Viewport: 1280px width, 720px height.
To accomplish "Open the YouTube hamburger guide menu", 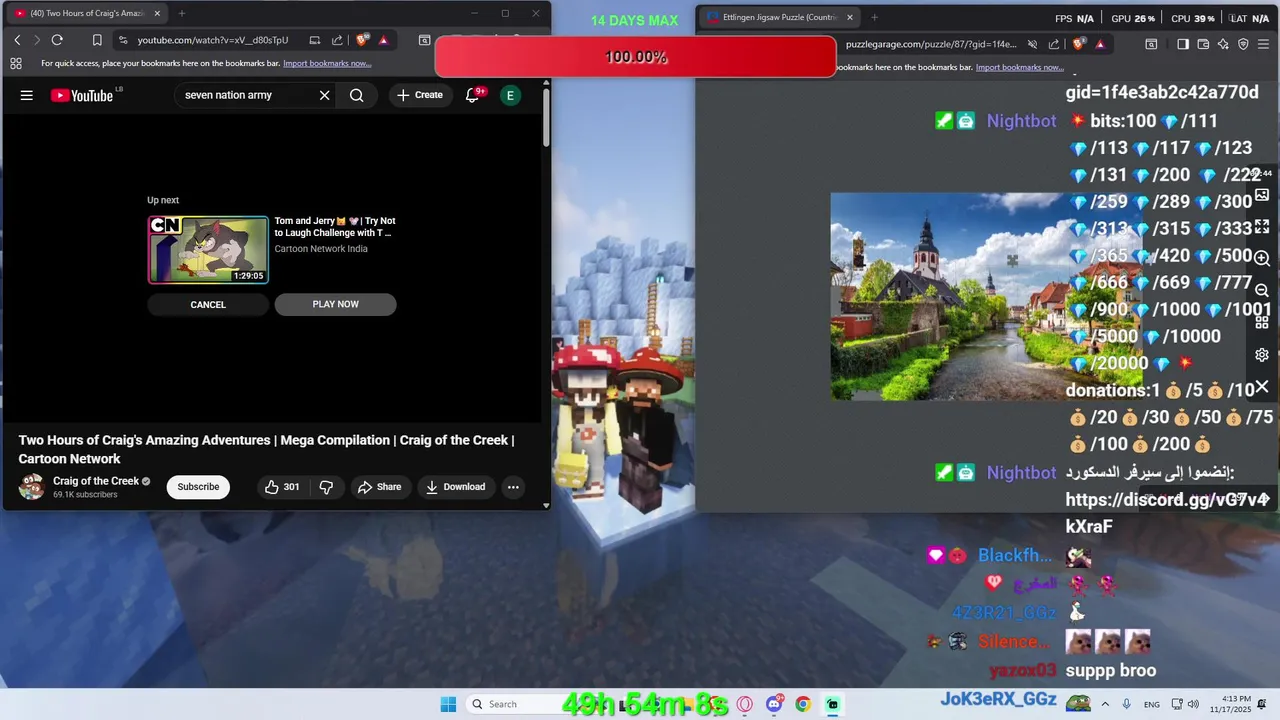I will tap(27, 95).
